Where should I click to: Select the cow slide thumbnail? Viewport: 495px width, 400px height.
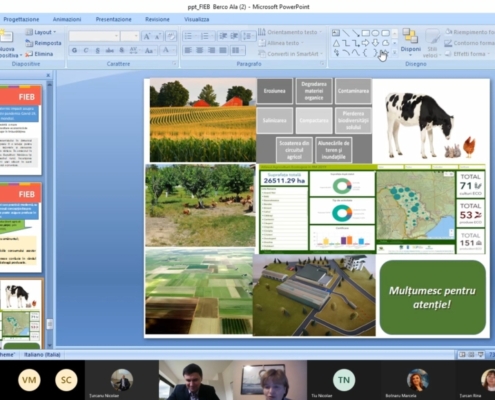[x=21, y=313]
